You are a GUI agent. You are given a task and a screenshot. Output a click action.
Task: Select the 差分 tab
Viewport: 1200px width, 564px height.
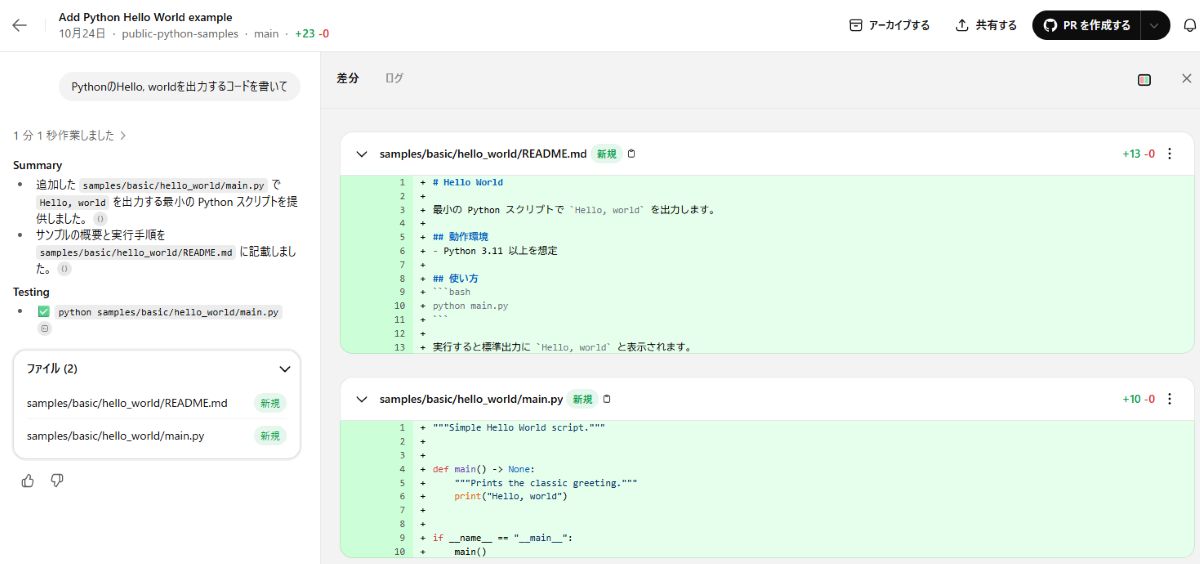(x=347, y=78)
